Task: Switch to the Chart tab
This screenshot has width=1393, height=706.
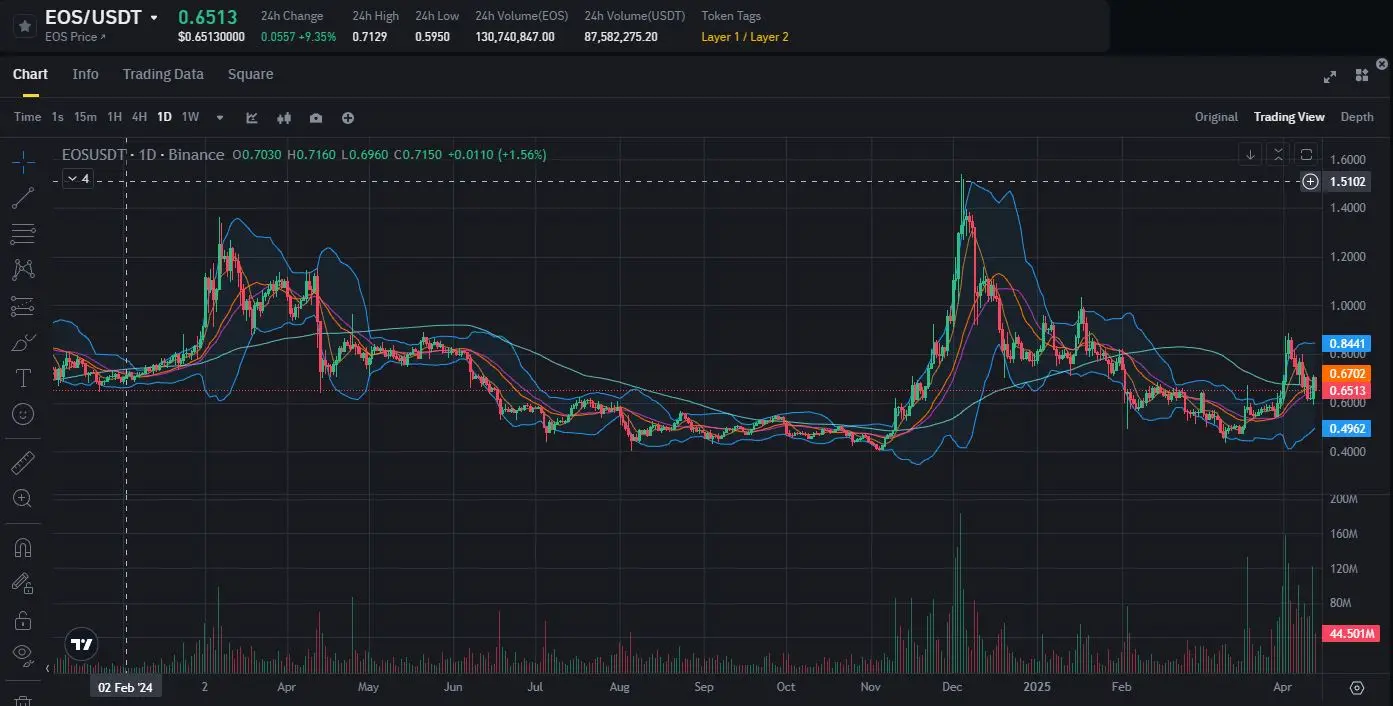Action: [30, 74]
